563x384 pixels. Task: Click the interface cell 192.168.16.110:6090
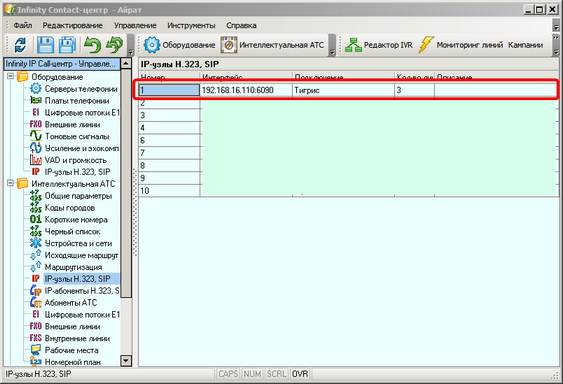click(x=246, y=90)
